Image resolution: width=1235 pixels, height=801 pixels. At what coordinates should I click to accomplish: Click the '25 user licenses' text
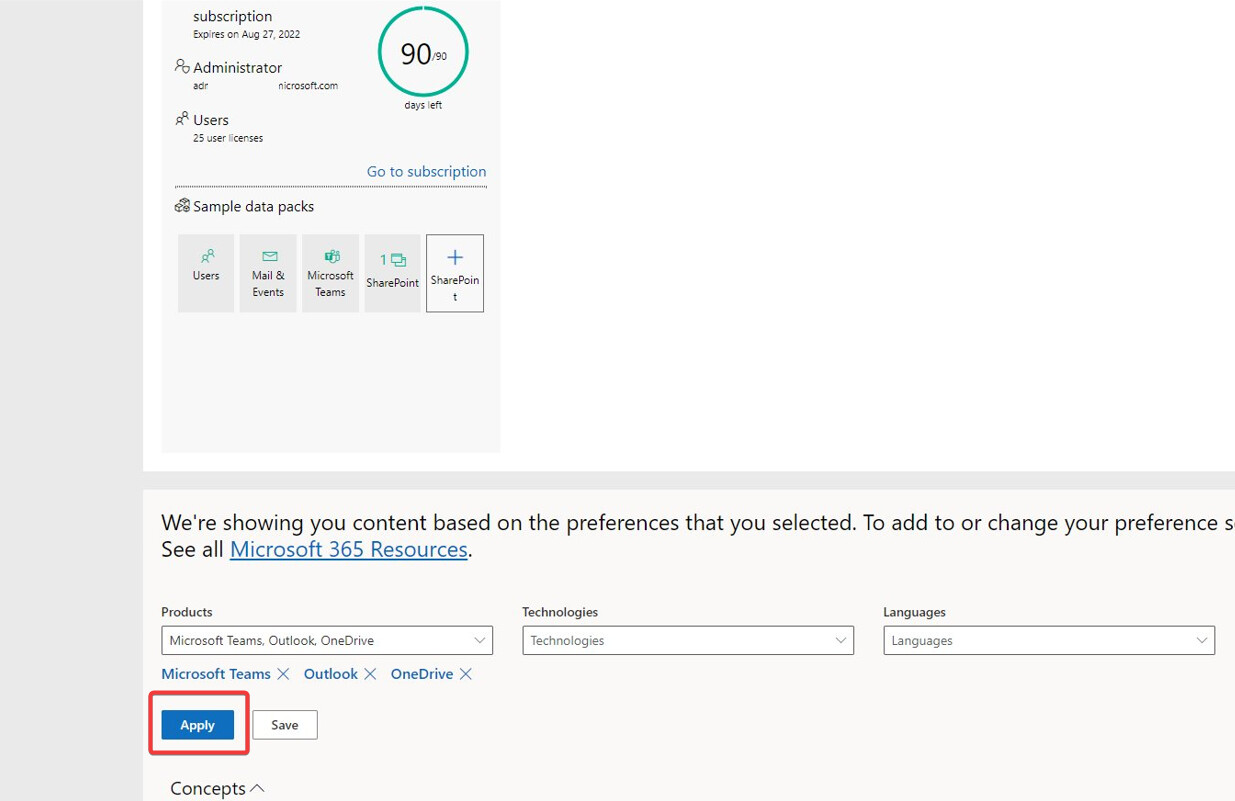pos(228,138)
